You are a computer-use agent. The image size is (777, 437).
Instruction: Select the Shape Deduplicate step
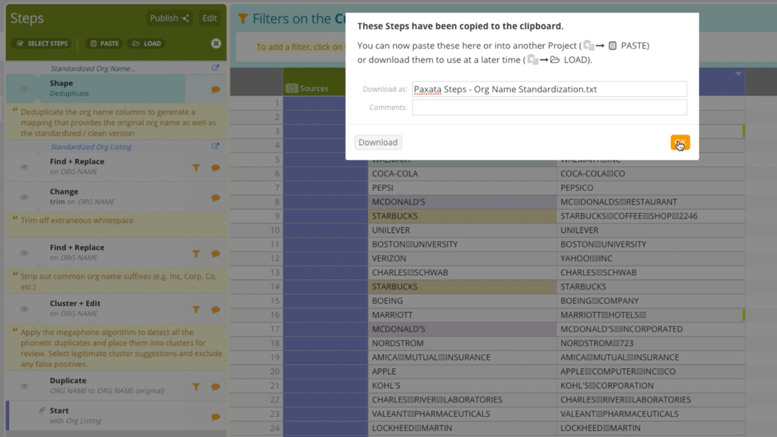96,88
